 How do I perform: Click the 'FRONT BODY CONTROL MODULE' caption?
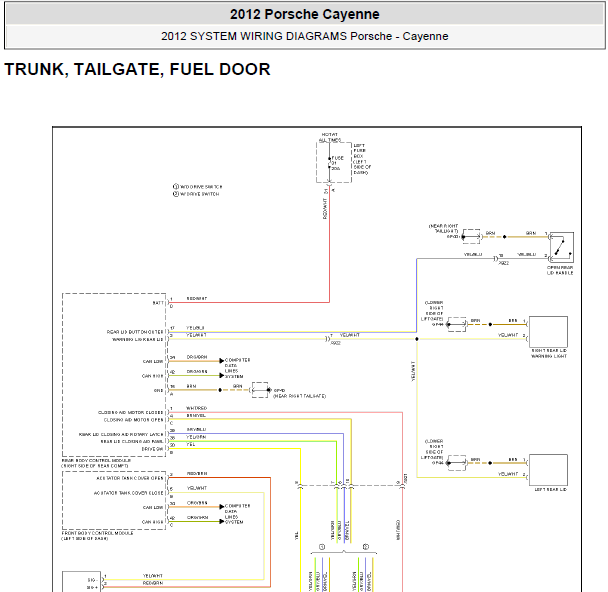97,533
